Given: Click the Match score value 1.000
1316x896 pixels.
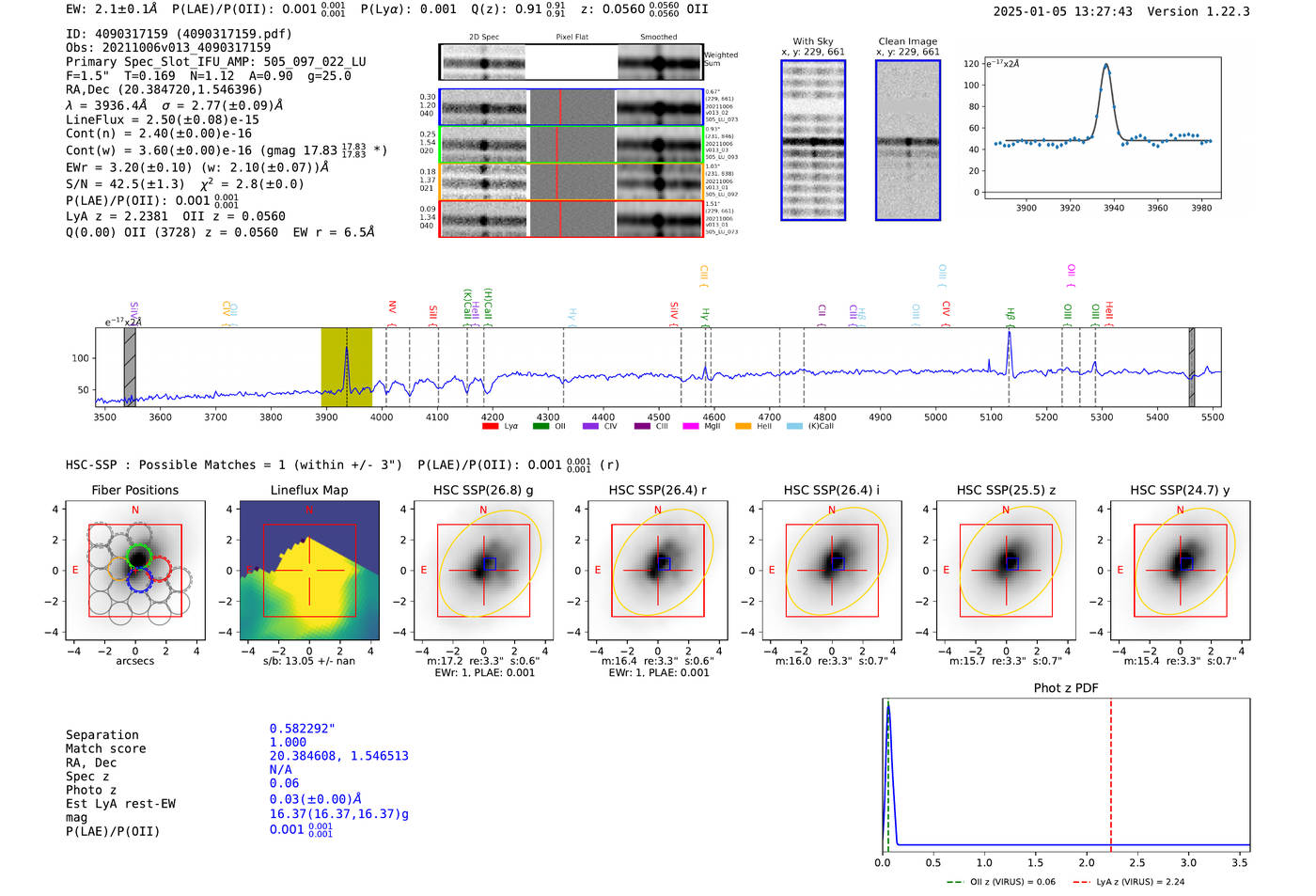Looking at the screenshot, I should [x=288, y=743].
